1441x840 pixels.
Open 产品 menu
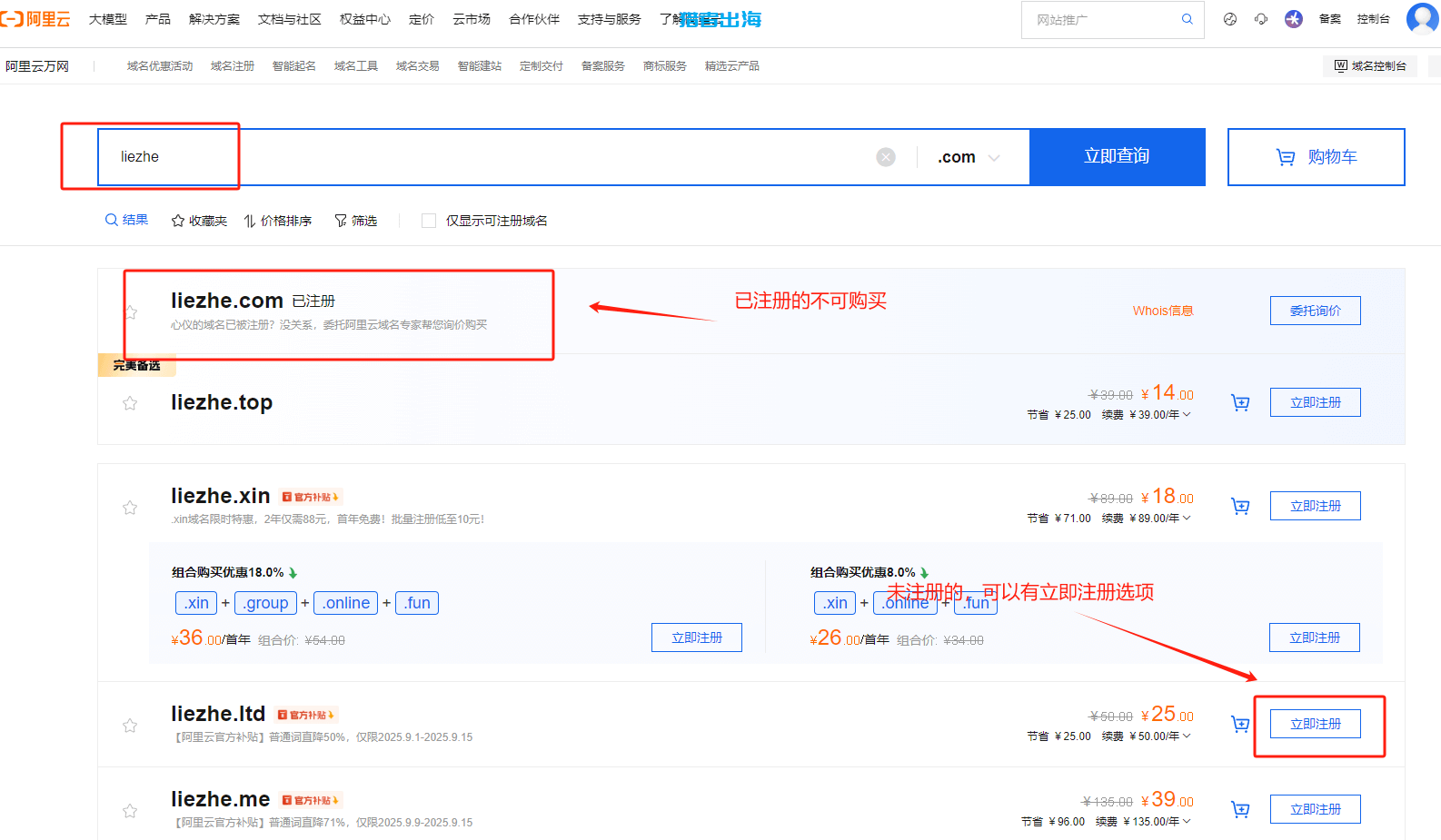(x=158, y=19)
